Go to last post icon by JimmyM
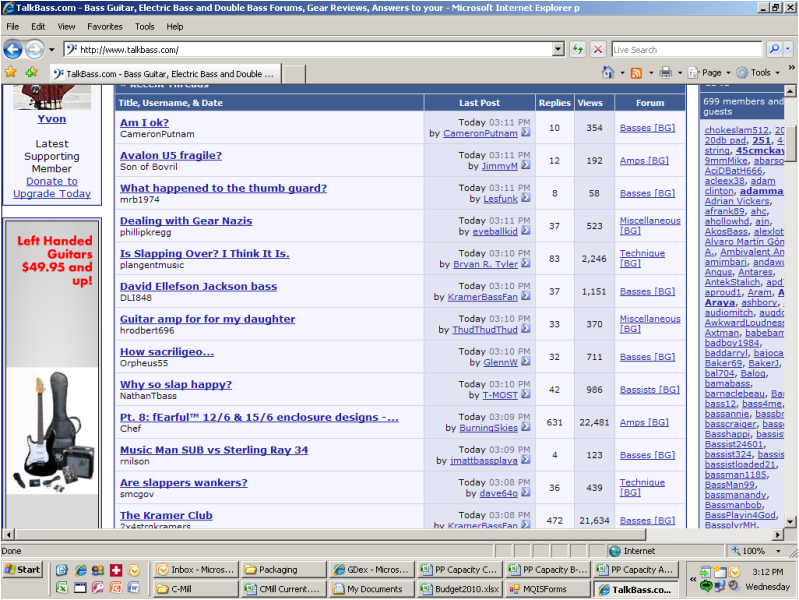Viewport: 799px width, 600px height. [526, 165]
